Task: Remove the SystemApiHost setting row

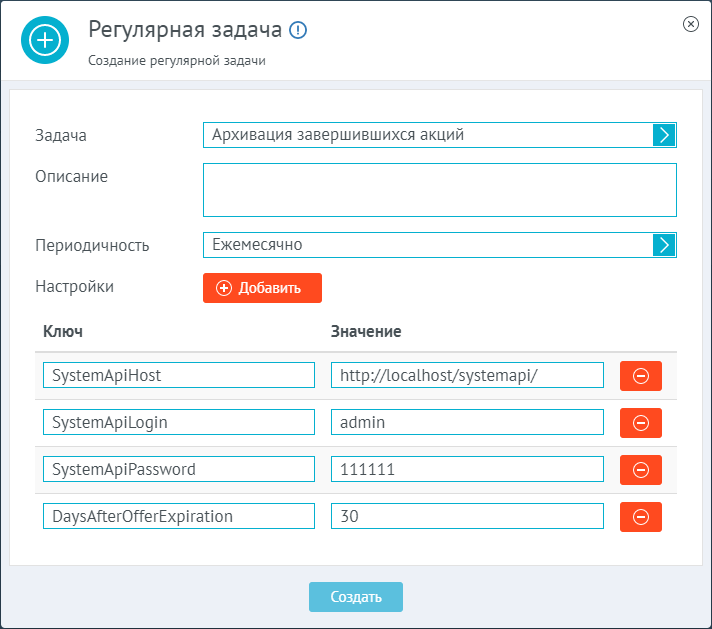Action: (x=641, y=376)
